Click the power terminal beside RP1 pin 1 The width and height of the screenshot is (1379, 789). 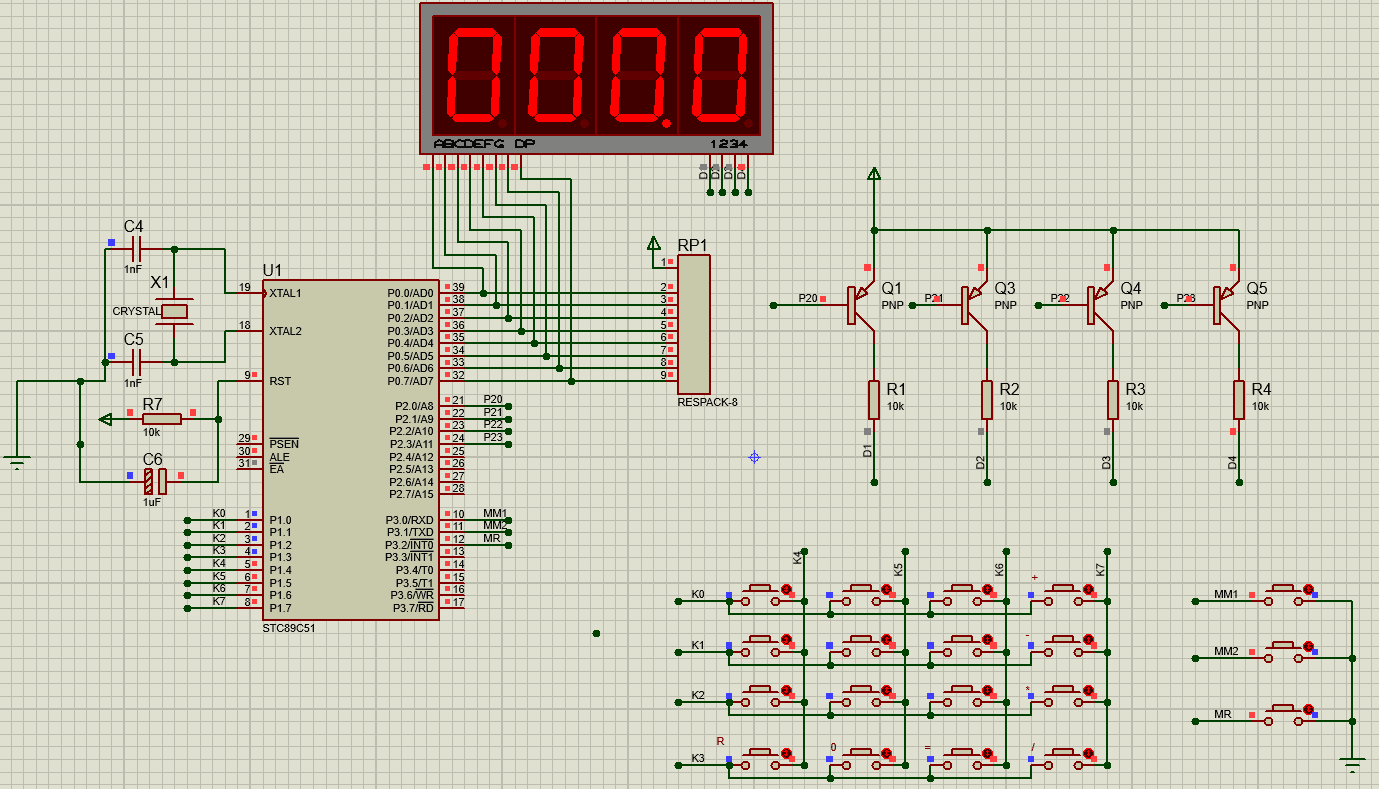[654, 243]
